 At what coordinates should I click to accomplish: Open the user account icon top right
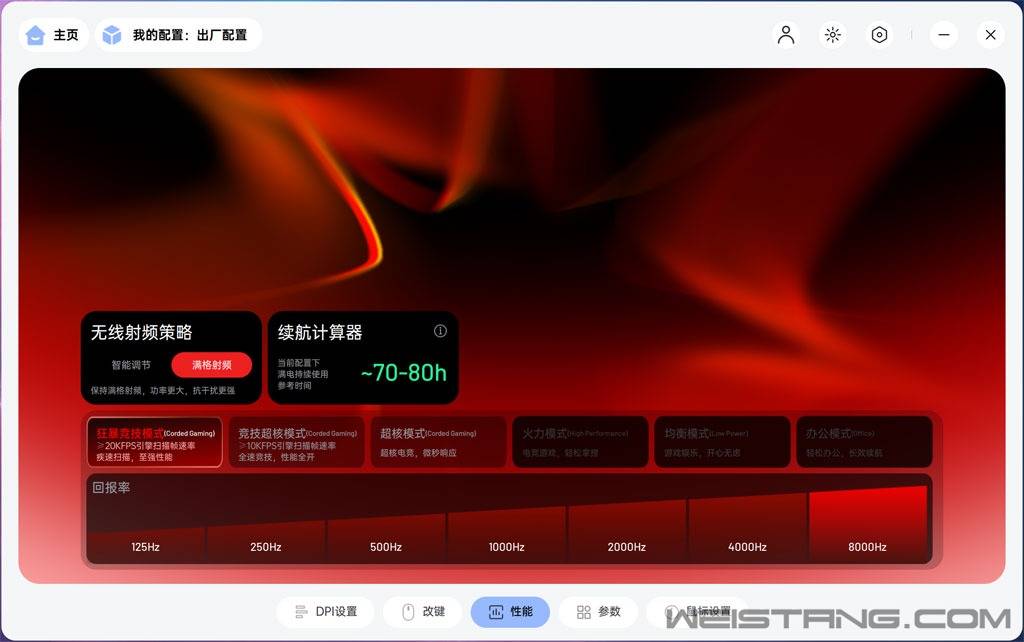786,34
